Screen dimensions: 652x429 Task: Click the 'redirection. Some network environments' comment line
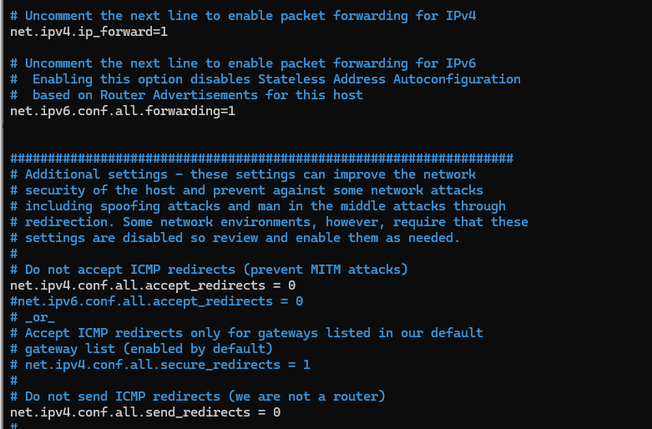tap(268, 222)
